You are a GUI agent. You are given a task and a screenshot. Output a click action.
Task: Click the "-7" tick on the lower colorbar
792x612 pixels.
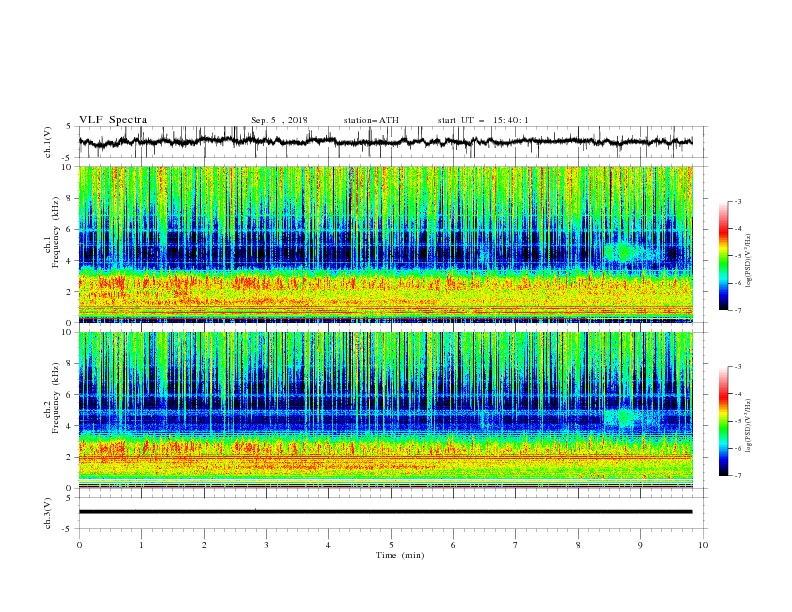(737, 475)
